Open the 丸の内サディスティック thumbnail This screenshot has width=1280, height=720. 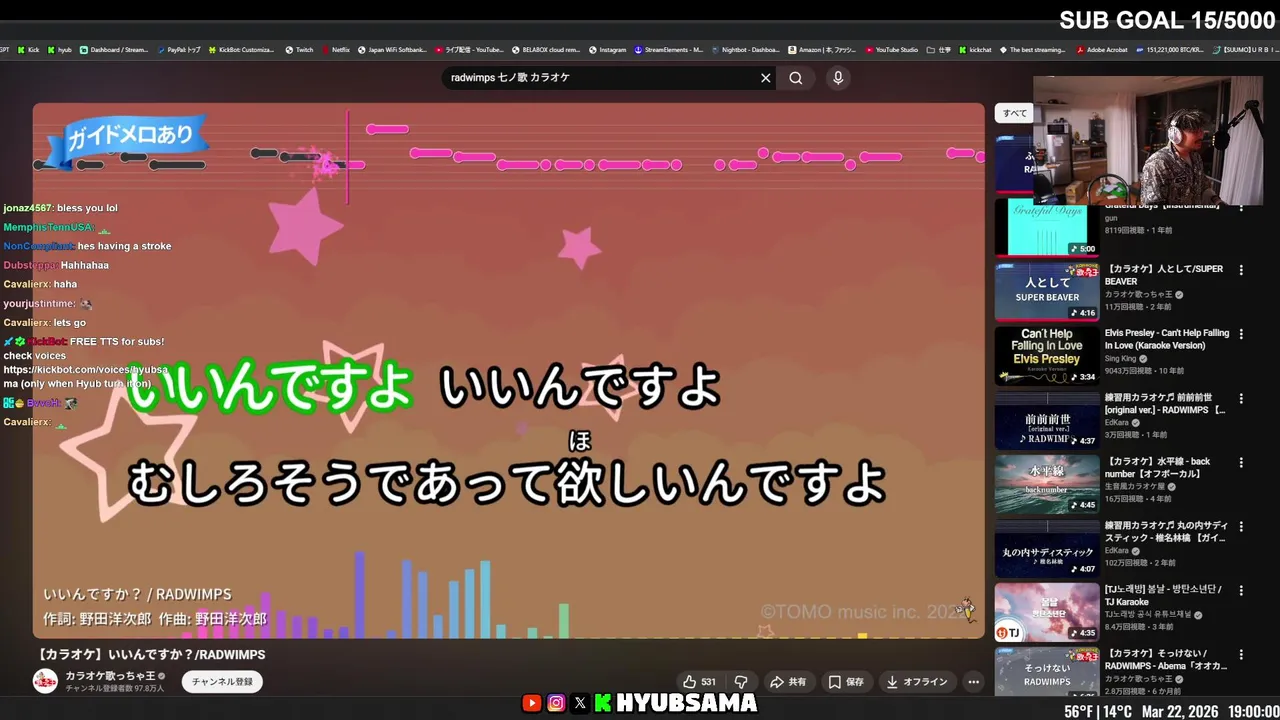(1047, 549)
